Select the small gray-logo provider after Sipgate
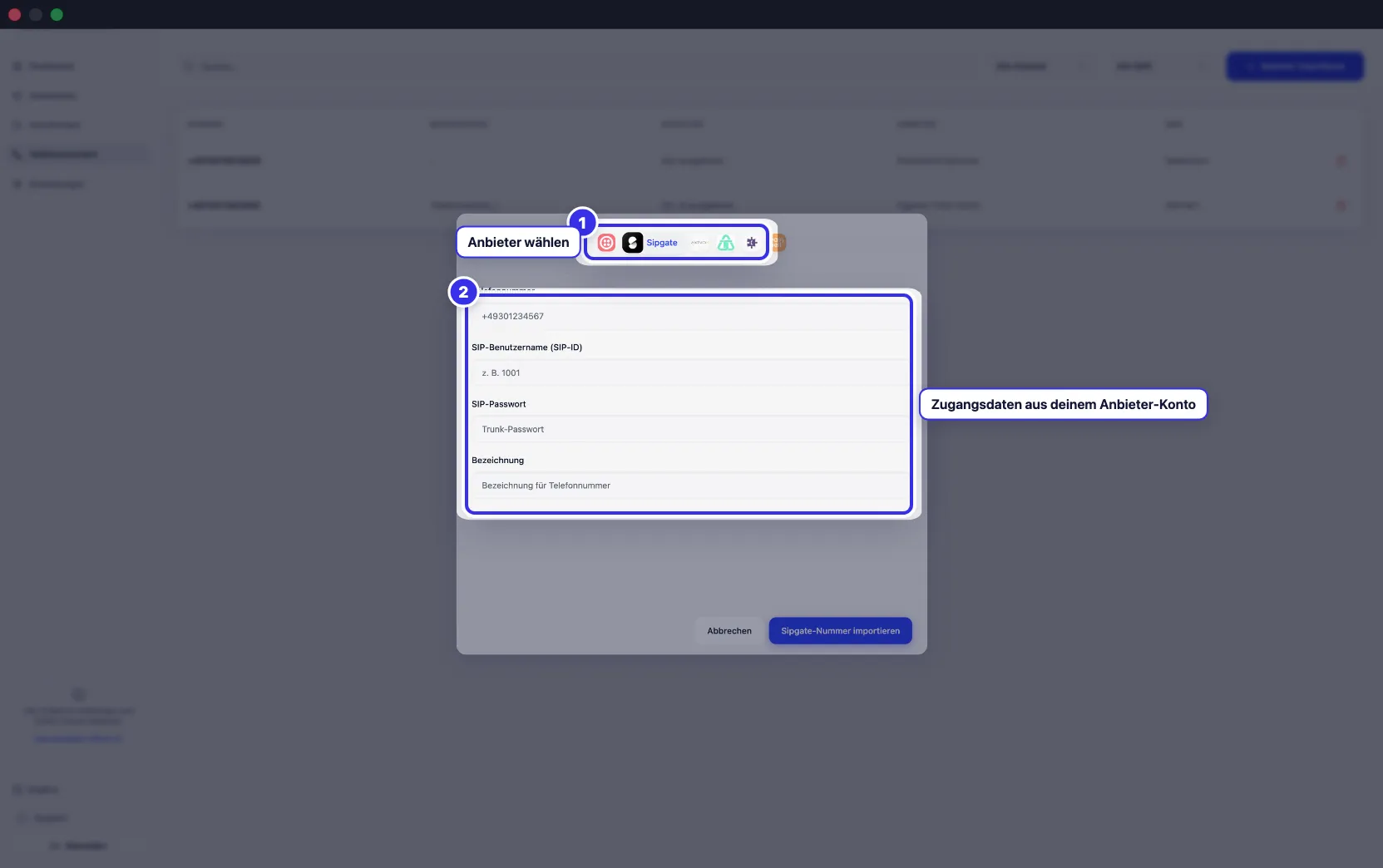This screenshot has height=868, width=1383. pos(699,243)
